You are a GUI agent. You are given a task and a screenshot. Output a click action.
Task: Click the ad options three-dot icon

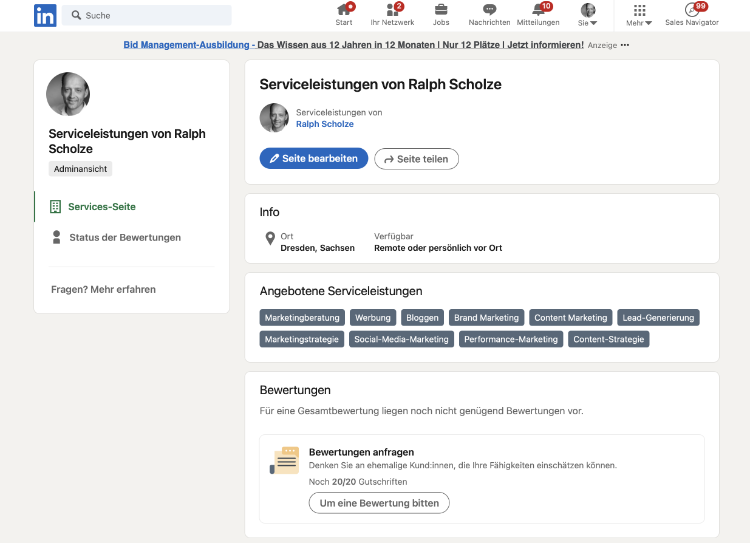pos(625,45)
